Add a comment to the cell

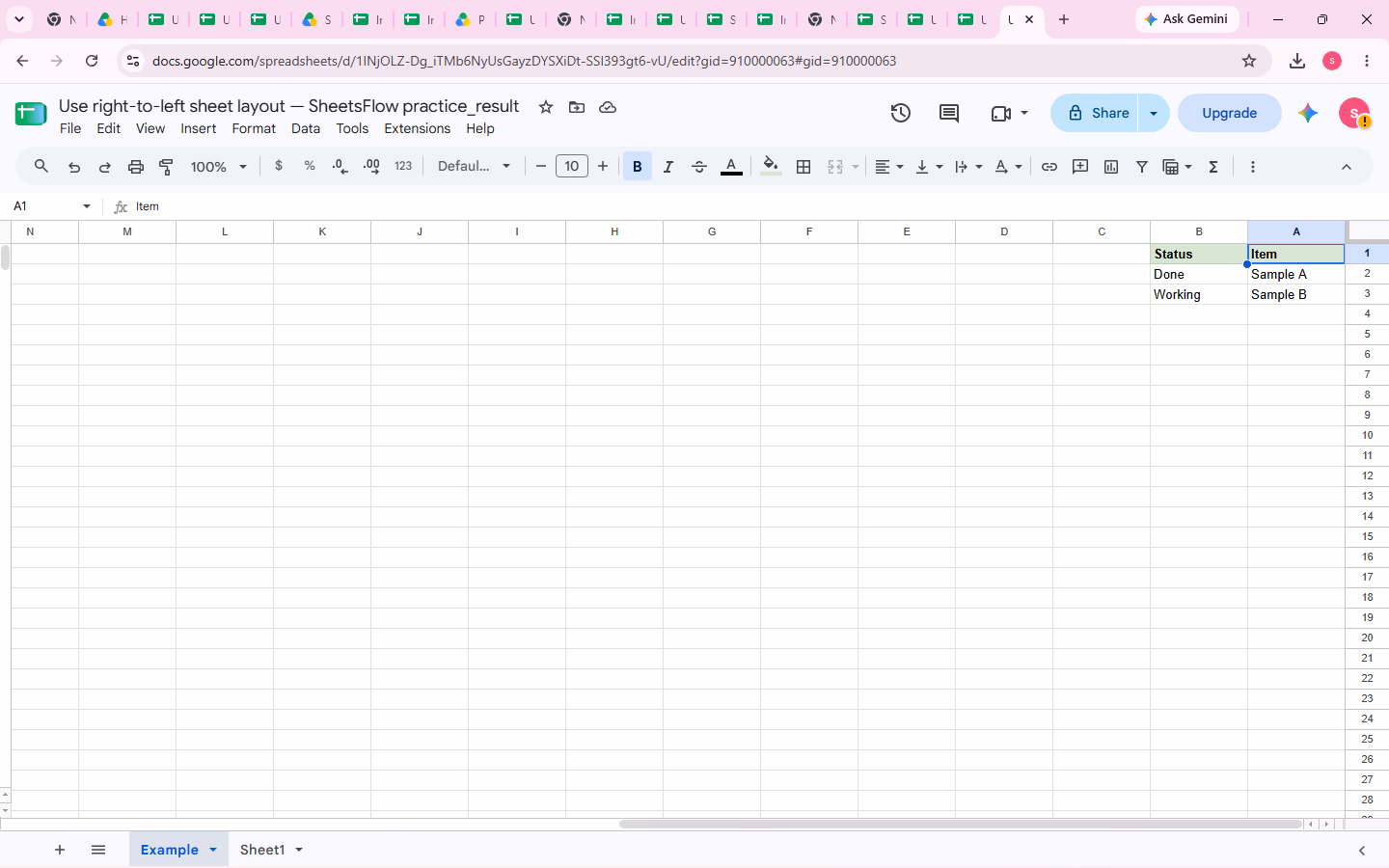point(1080,167)
